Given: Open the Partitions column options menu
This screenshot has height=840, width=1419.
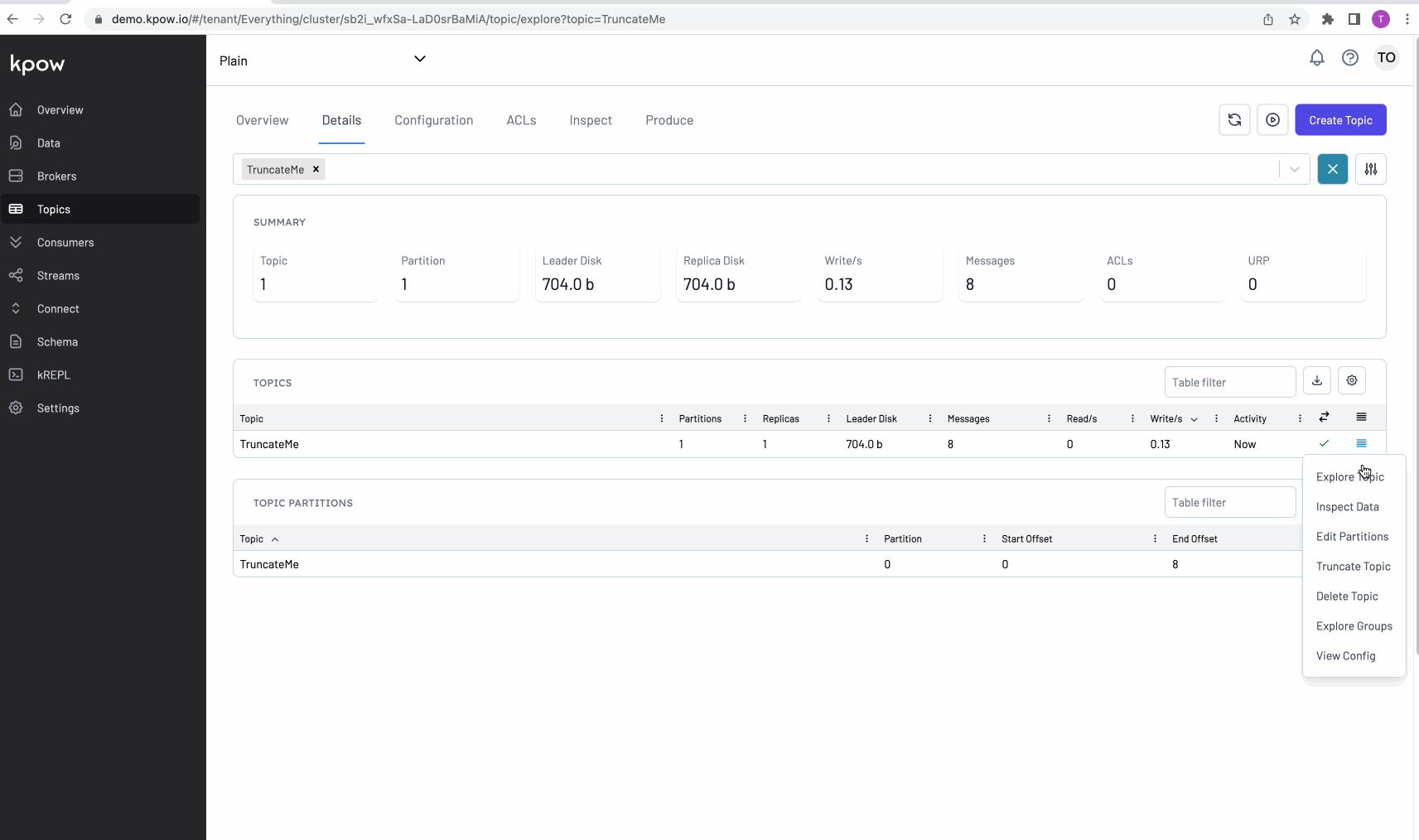Looking at the screenshot, I should tap(745, 419).
